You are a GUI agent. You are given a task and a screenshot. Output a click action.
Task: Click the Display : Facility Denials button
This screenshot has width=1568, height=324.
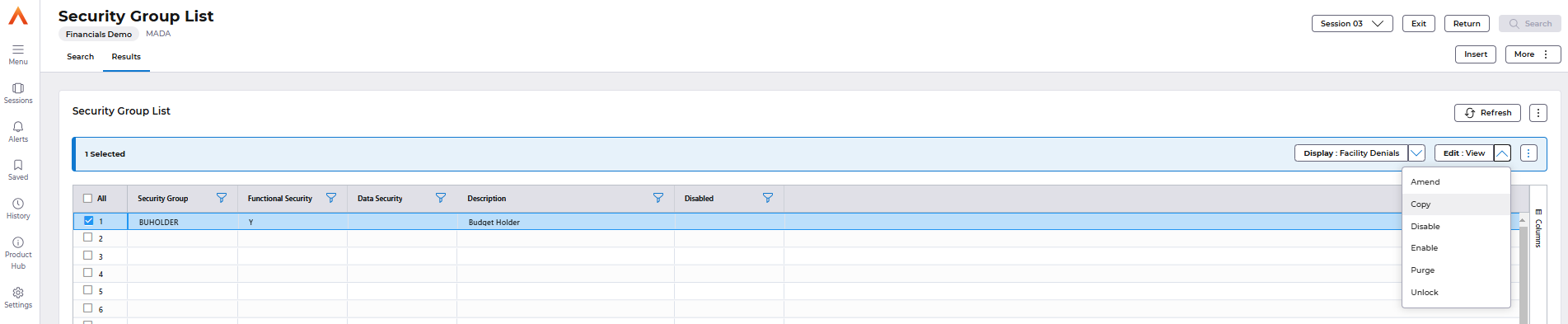coord(1351,153)
